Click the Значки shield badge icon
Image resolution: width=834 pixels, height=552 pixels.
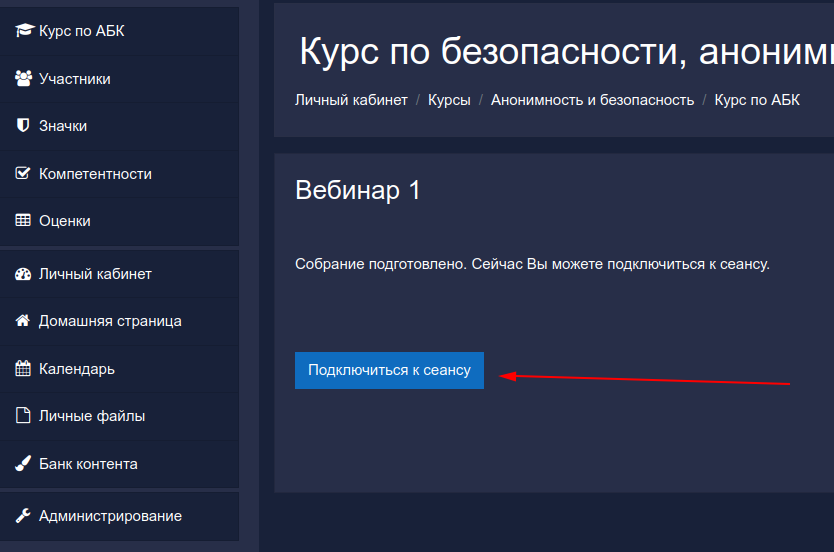[x=23, y=126]
